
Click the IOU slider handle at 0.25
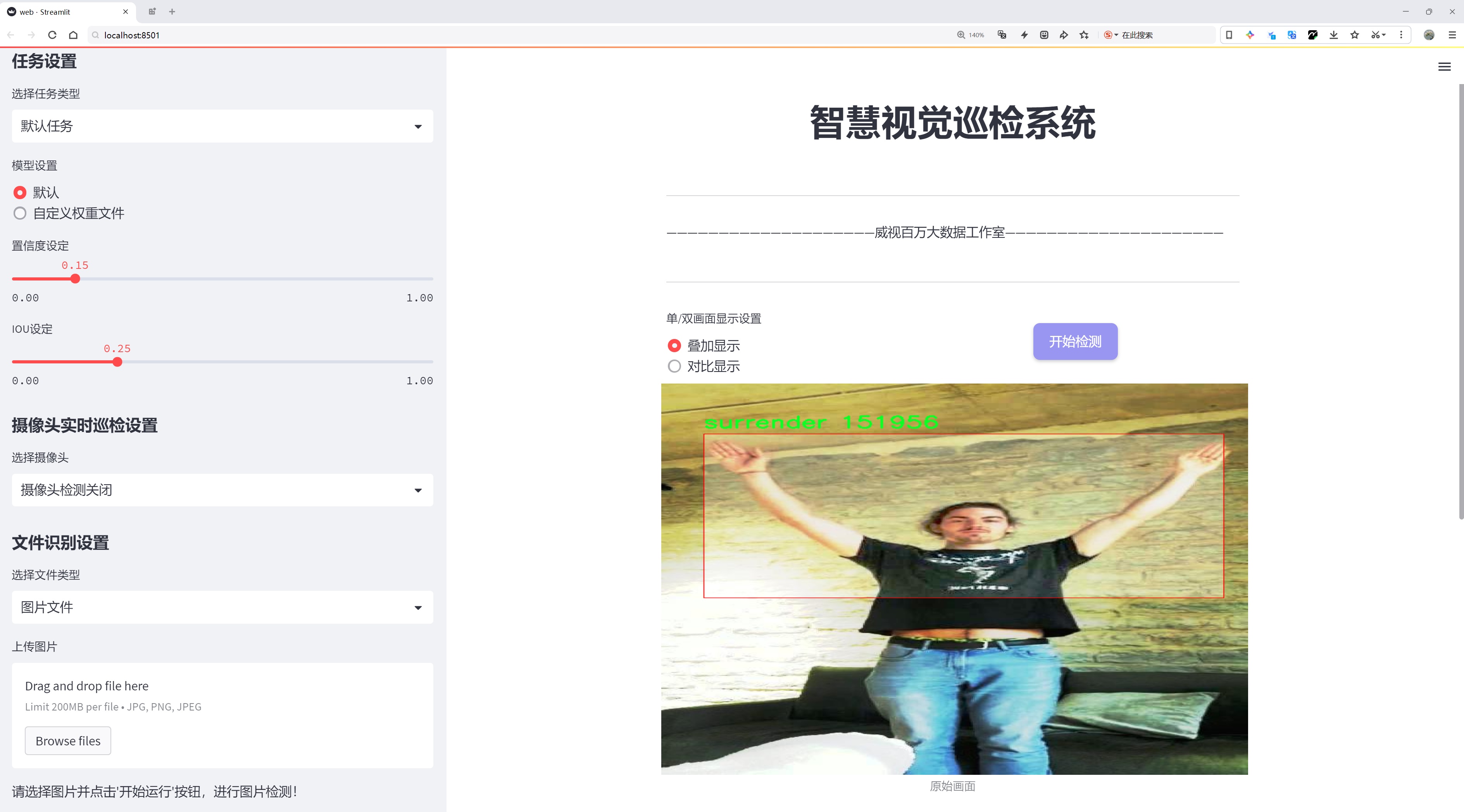(x=117, y=362)
